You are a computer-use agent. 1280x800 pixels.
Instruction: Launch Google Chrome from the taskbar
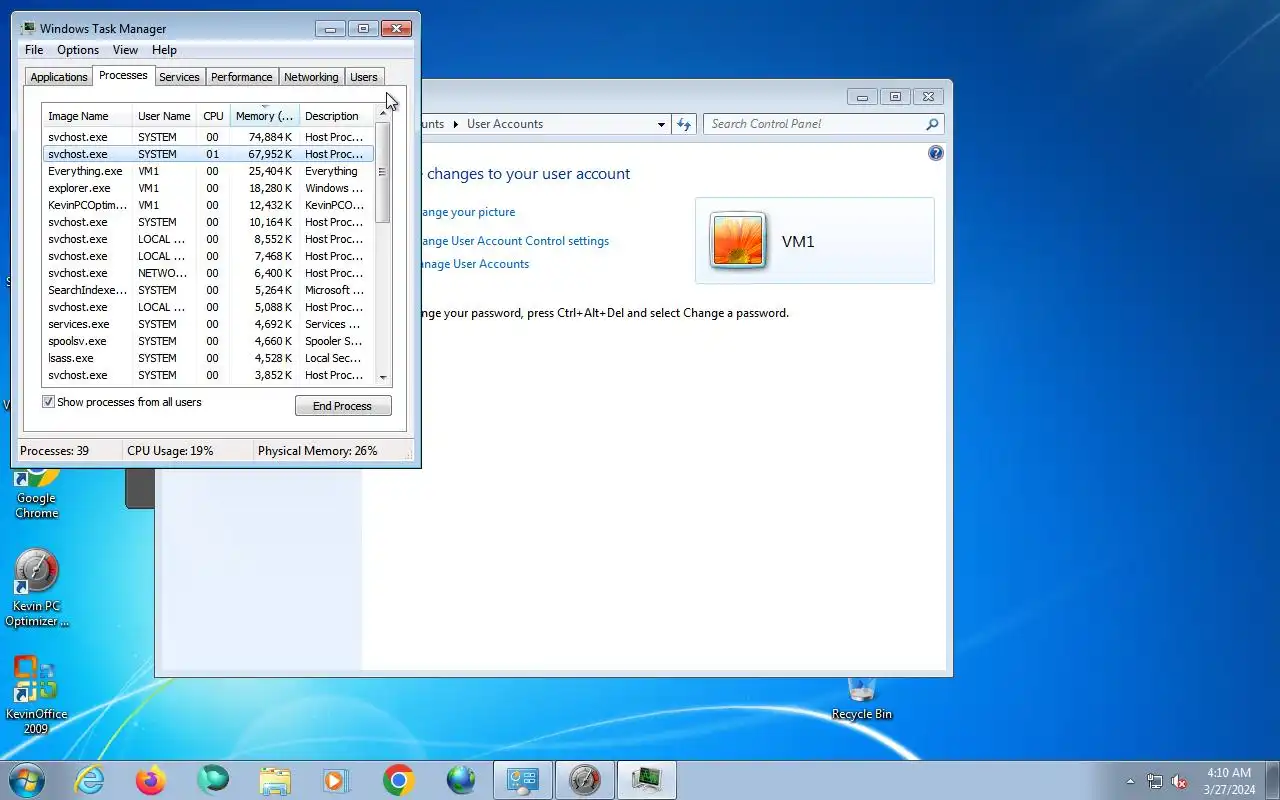[398, 780]
